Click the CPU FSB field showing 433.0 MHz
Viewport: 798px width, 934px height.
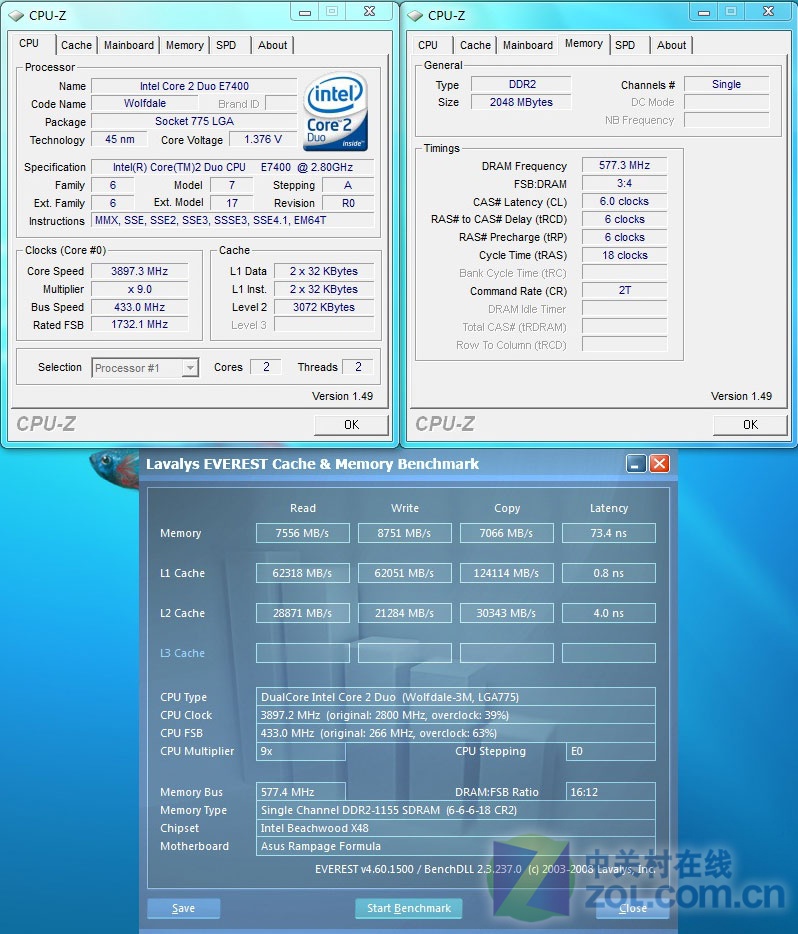[x=456, y=733]
